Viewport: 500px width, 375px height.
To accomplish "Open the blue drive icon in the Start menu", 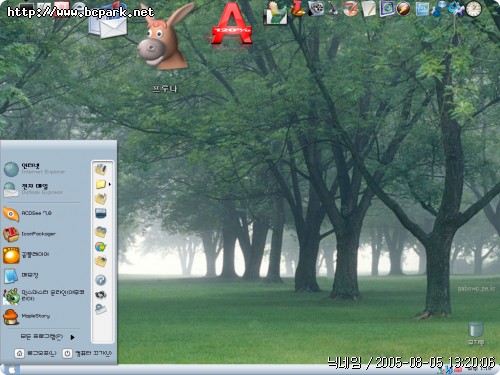I will point(101,213).
